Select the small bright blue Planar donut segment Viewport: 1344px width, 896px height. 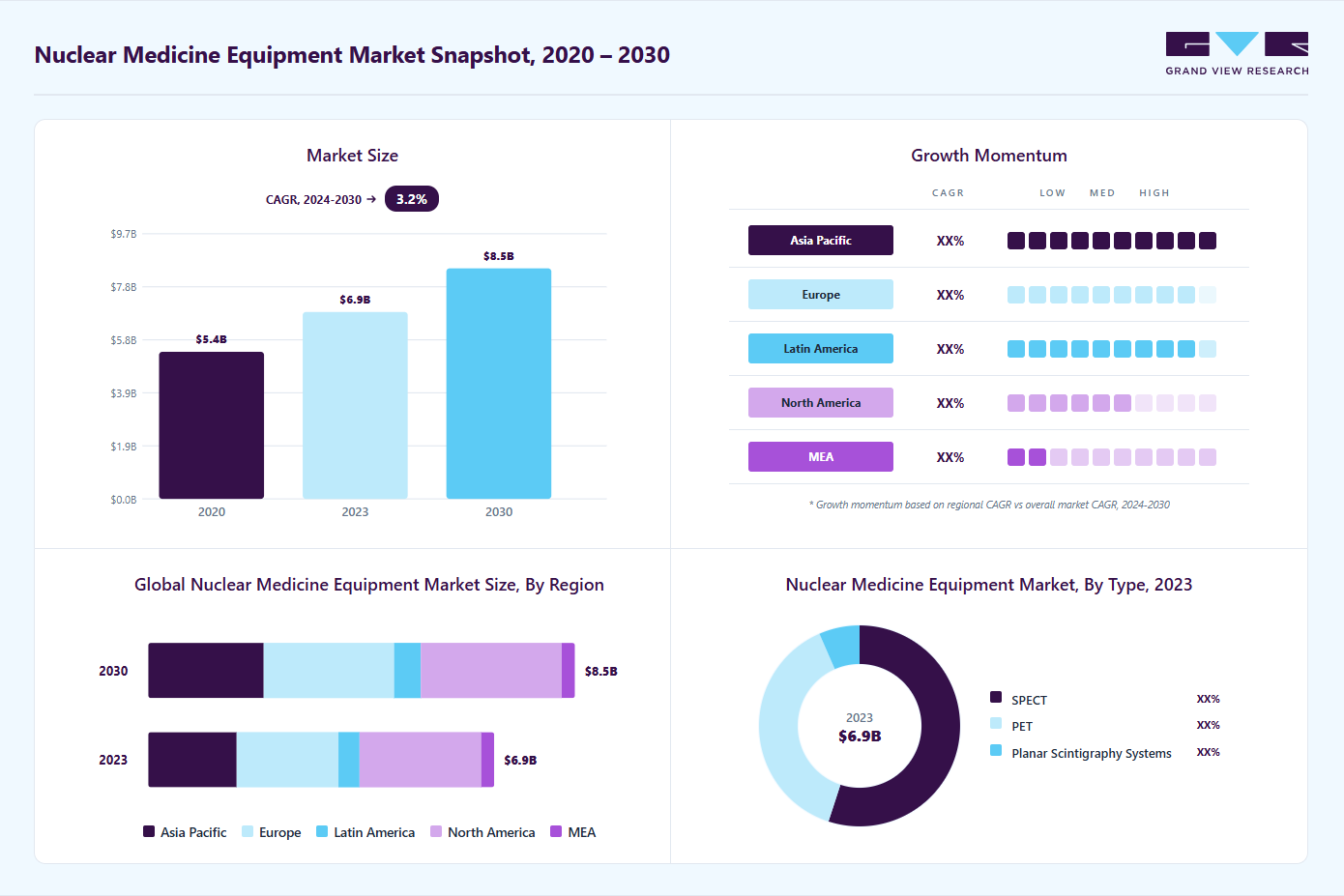coord(842,646)
